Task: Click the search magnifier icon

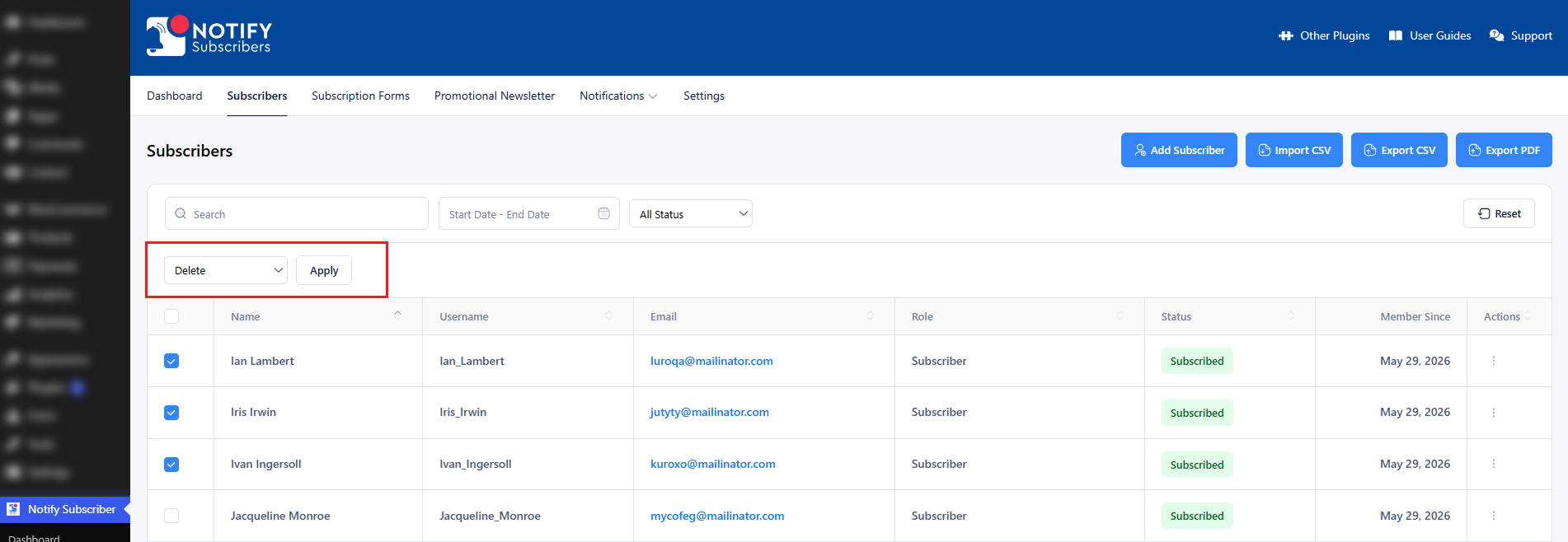Action: pyautogui.click(x=181, y=213)
